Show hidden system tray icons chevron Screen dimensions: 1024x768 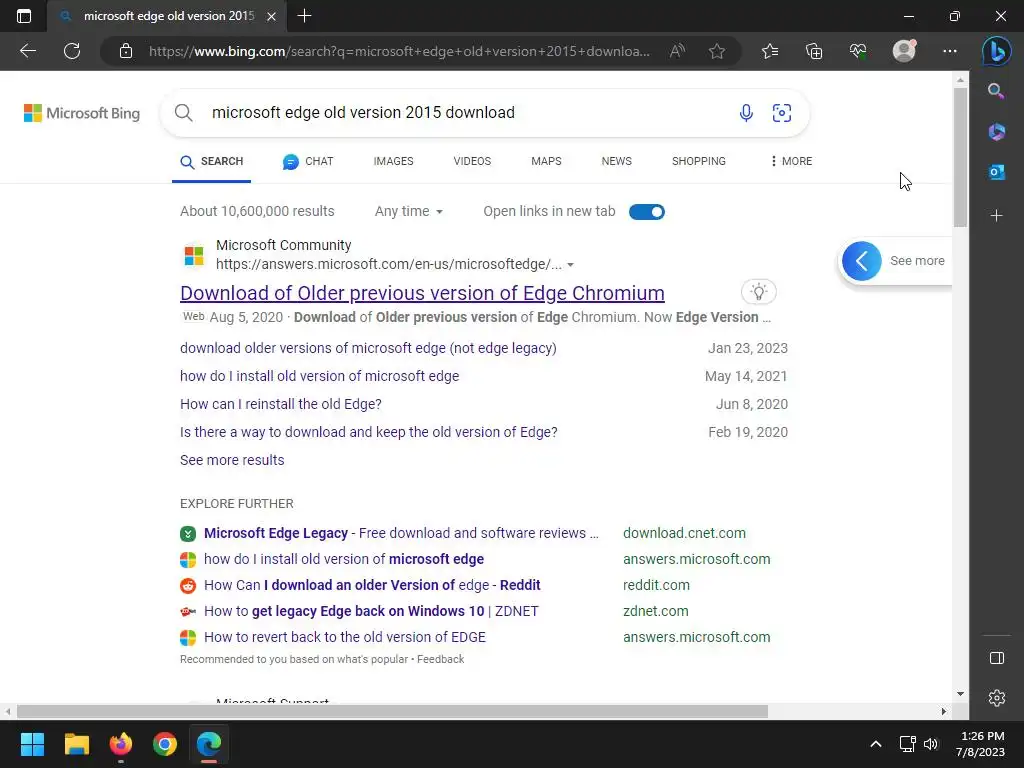coord(876,744)
